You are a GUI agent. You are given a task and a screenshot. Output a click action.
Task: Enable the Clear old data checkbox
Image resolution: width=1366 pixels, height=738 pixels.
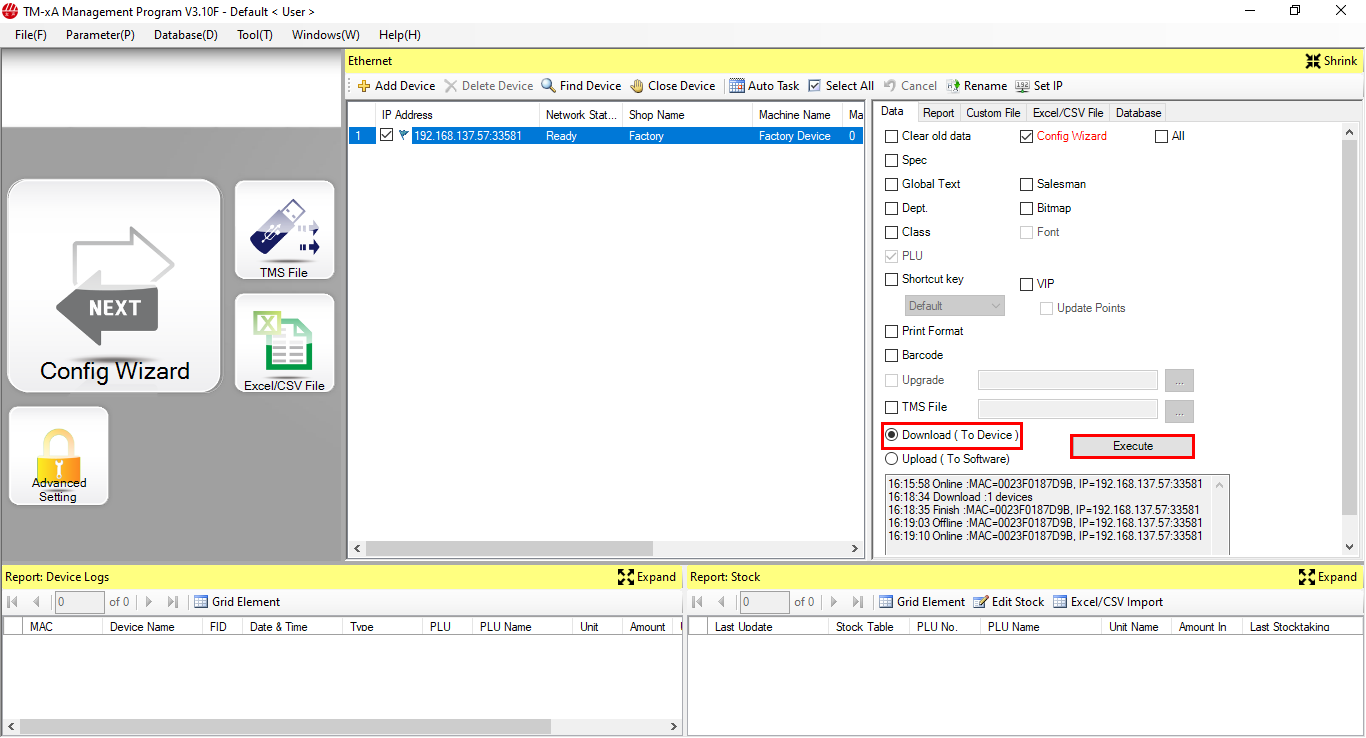(892, 136)
